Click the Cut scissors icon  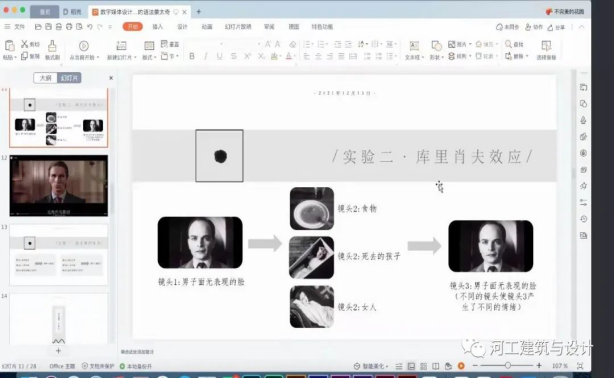click(x=24, y=44)
